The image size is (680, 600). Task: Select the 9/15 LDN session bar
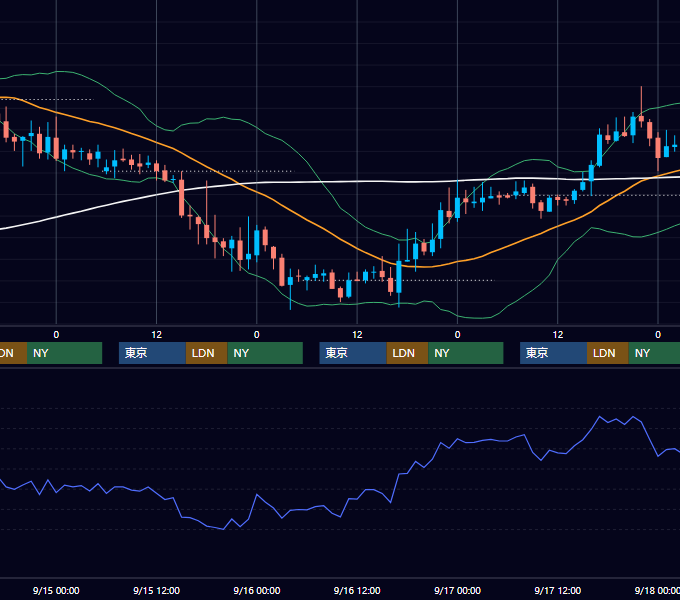206,353
